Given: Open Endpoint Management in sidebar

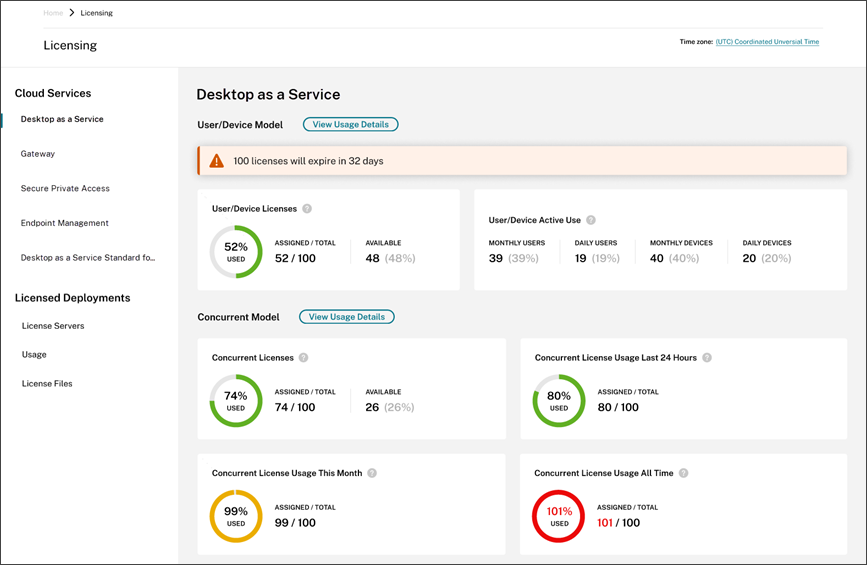Looking at the screenshot, I should click(64, 223).
